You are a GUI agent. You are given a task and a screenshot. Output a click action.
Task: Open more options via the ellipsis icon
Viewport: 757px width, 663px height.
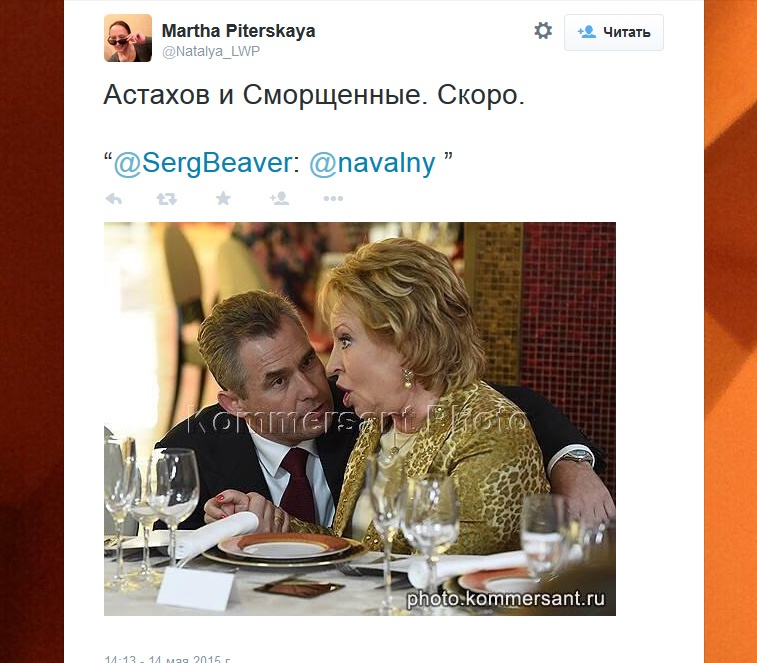click(x=333, y=198)
